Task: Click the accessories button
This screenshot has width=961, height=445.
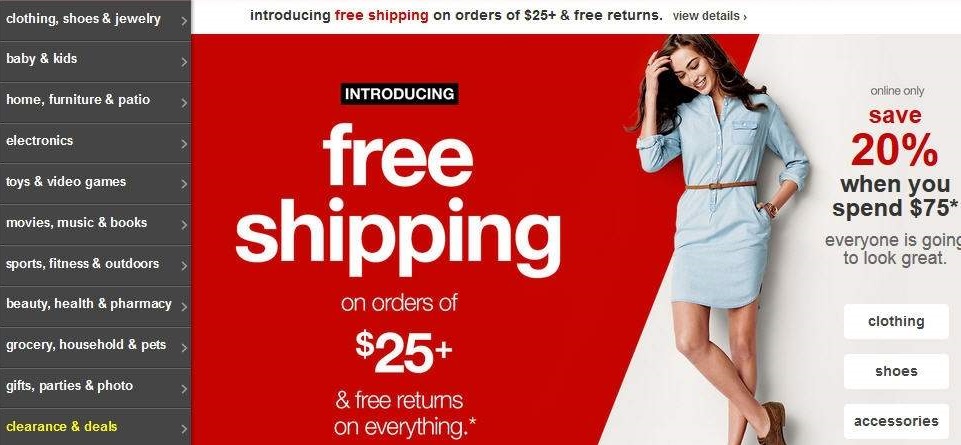Action: [x=896, y=422]
